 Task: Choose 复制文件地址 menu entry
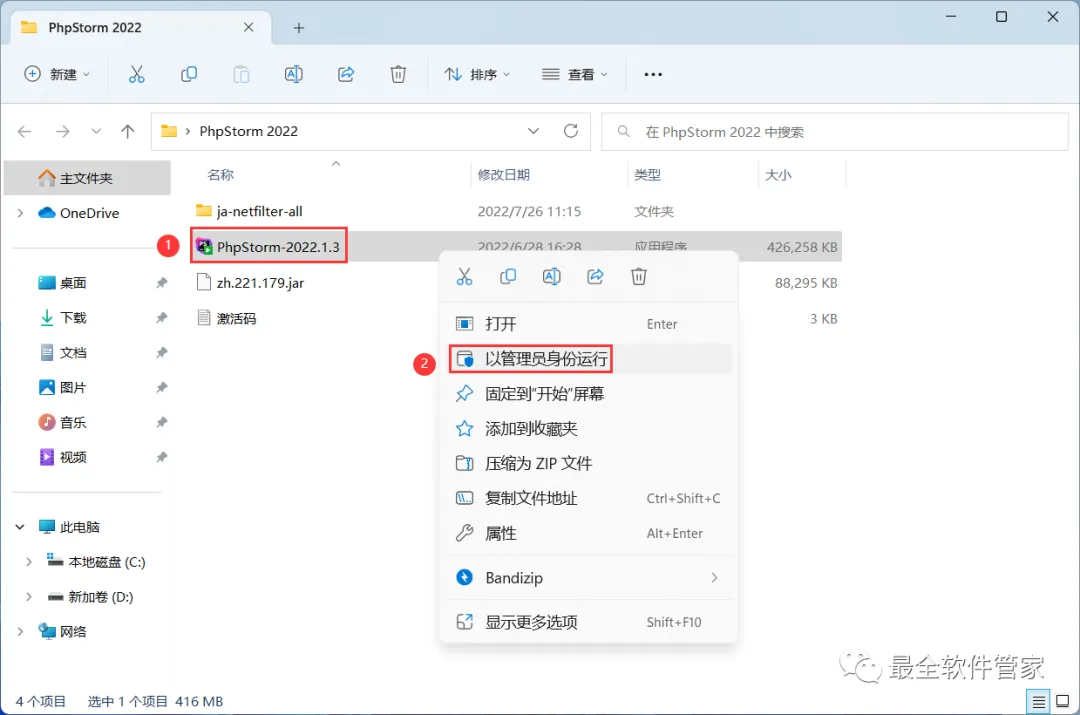point(589,499)
